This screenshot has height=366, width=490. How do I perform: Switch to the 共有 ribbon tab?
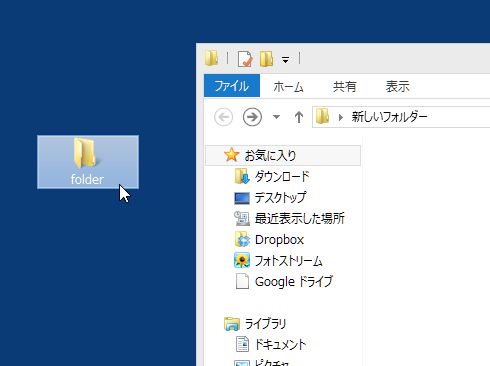coord(345,87)
